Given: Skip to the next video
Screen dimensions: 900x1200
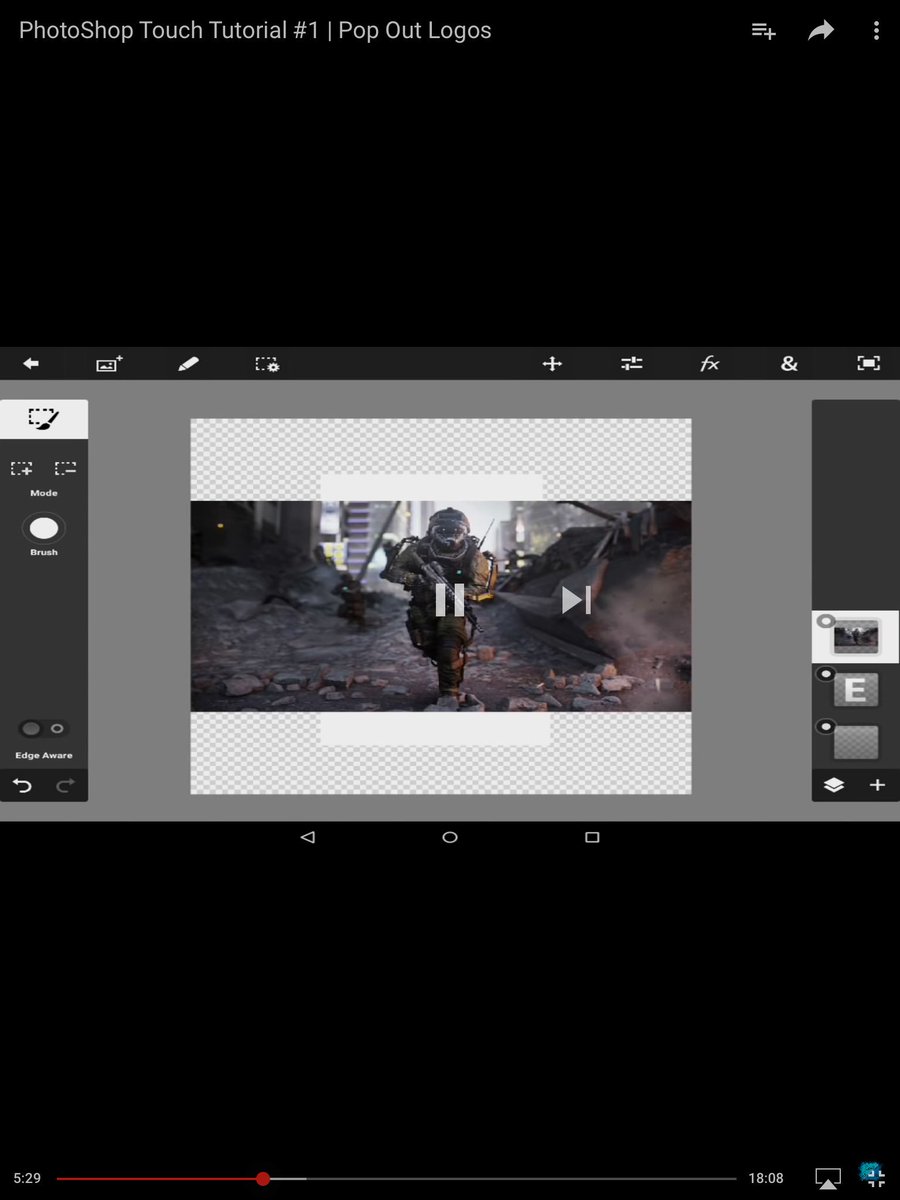Looking at the screenshot, I should click(576, 600).
